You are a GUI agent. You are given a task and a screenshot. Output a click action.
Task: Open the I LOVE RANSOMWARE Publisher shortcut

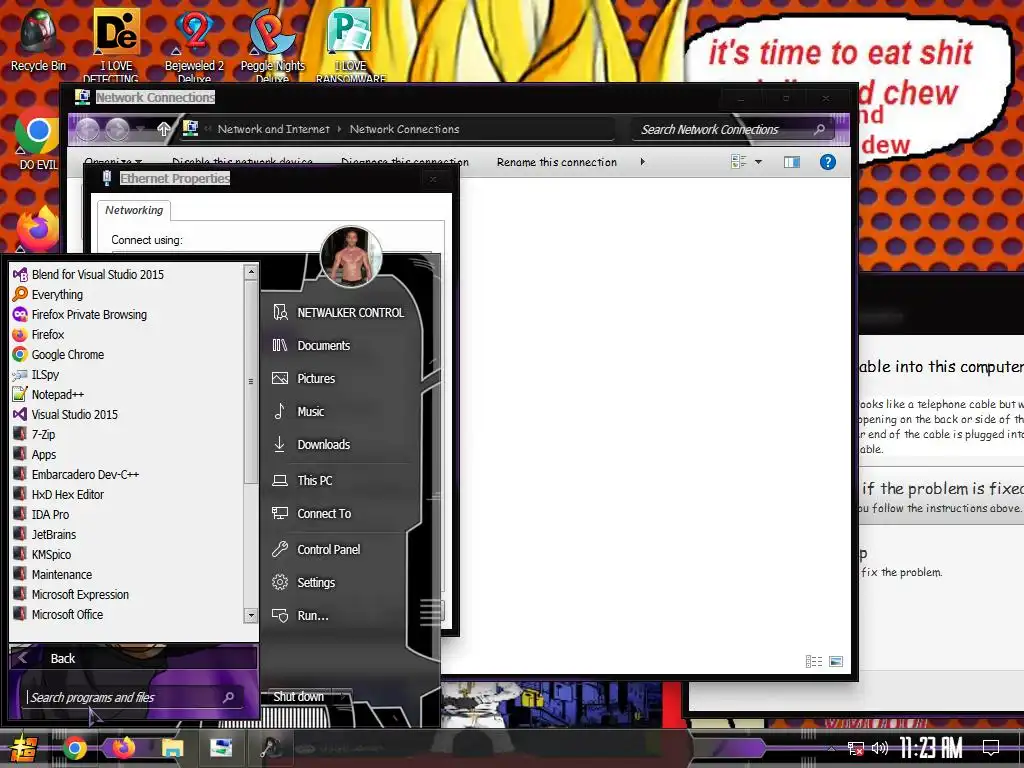[x=351, y=44]
